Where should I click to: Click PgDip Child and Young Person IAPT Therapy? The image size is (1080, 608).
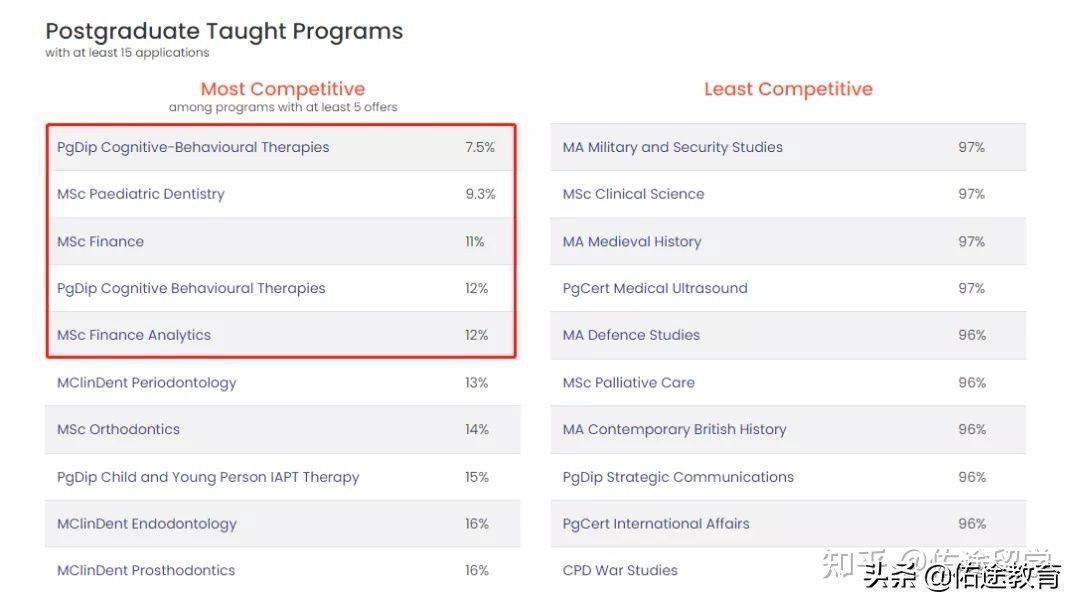(208, 477)
